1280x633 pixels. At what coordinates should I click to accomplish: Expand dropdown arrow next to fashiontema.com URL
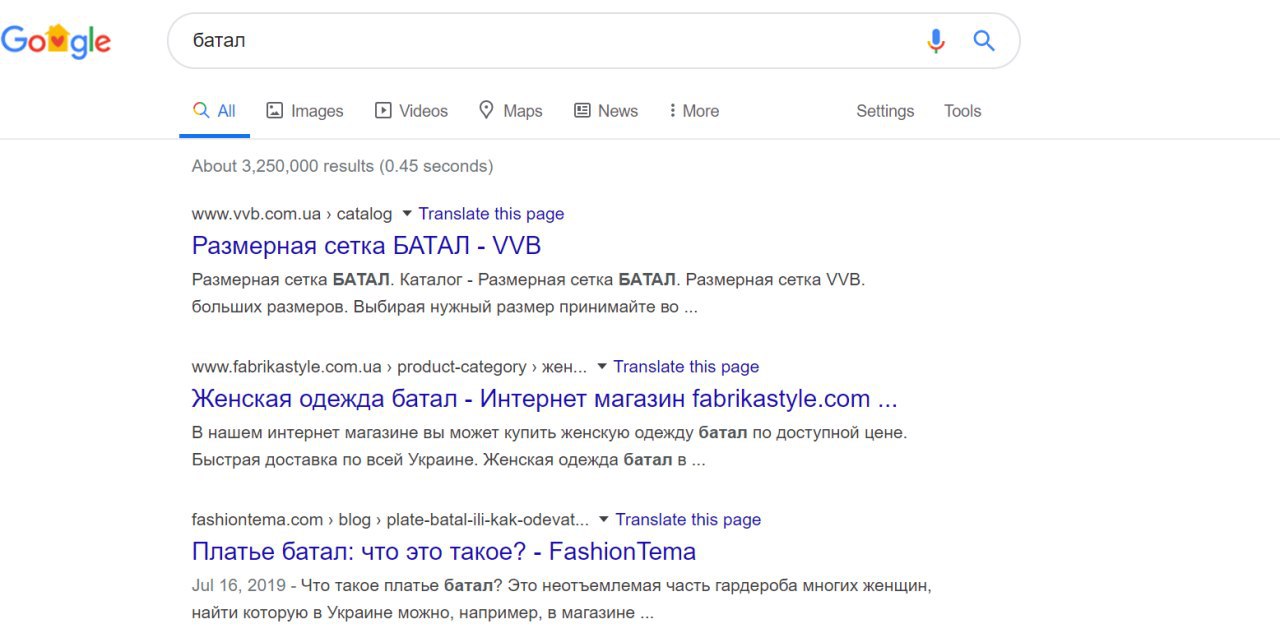pos(603,520)
